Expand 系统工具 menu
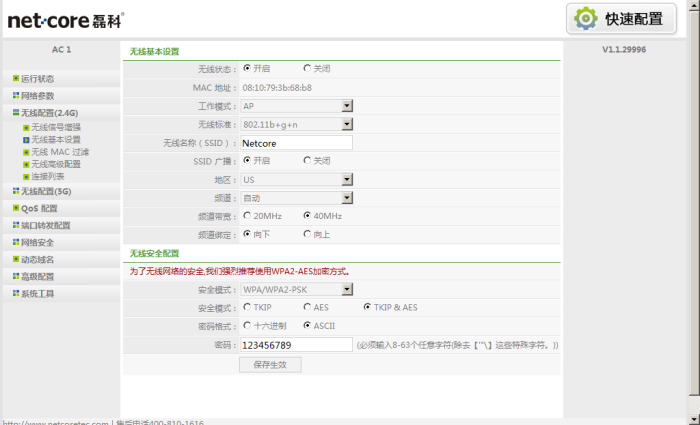 (38, 293)
